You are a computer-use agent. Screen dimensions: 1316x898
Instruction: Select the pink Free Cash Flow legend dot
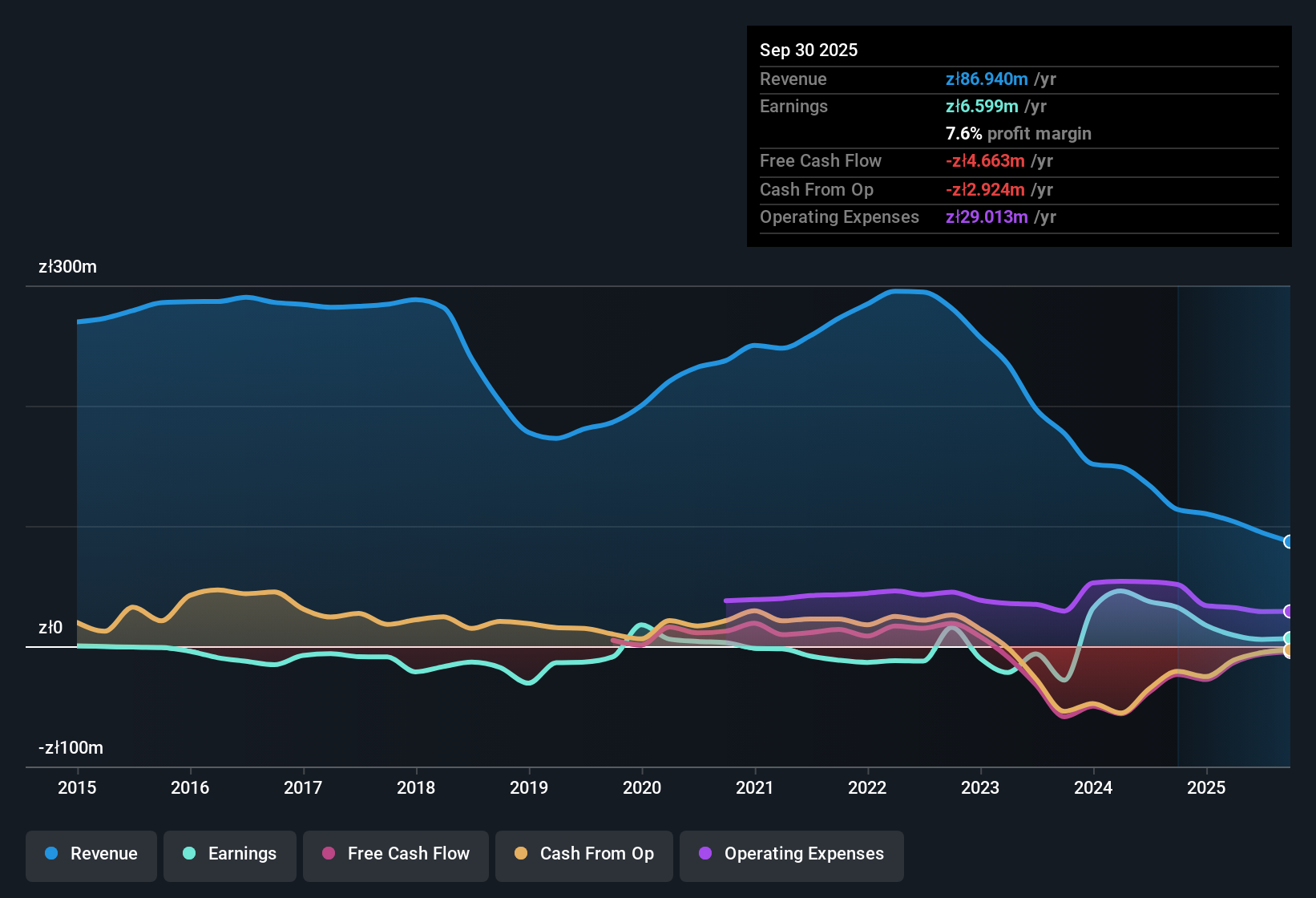pos(329,854)
